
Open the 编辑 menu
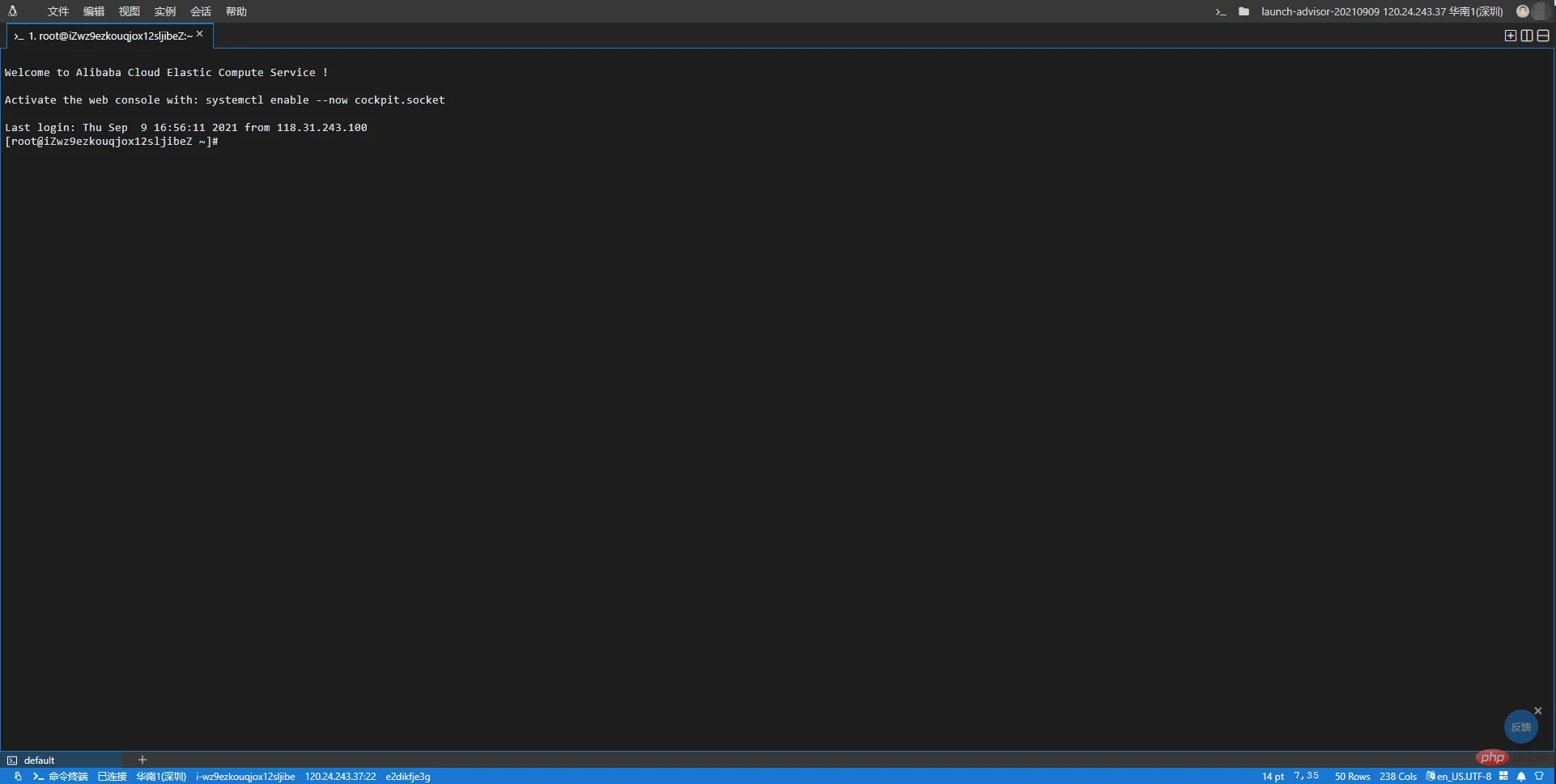(x=94, y=11)
